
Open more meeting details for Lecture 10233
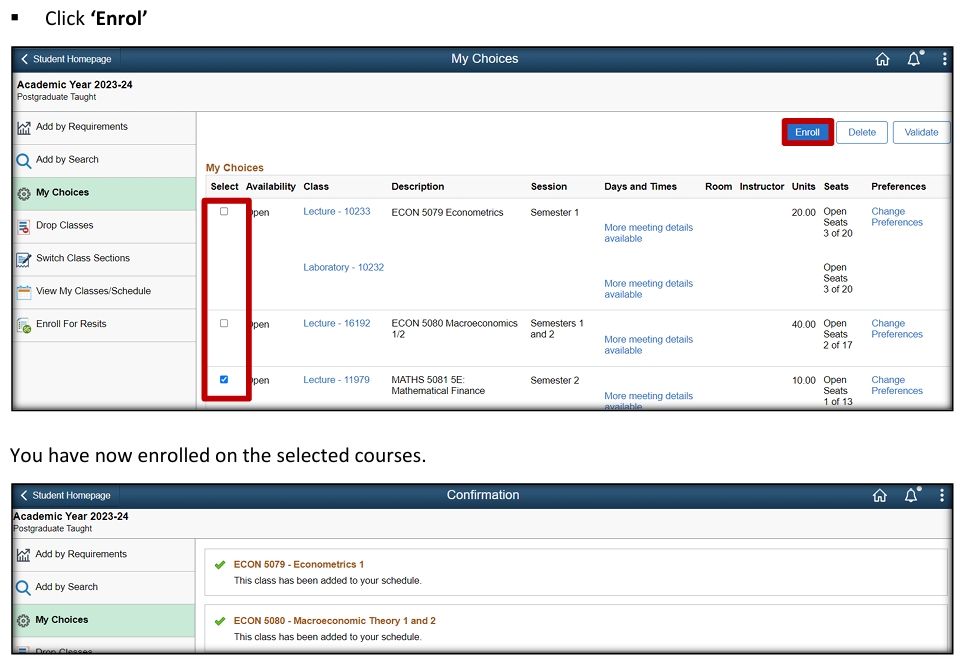tap(648, 233)
